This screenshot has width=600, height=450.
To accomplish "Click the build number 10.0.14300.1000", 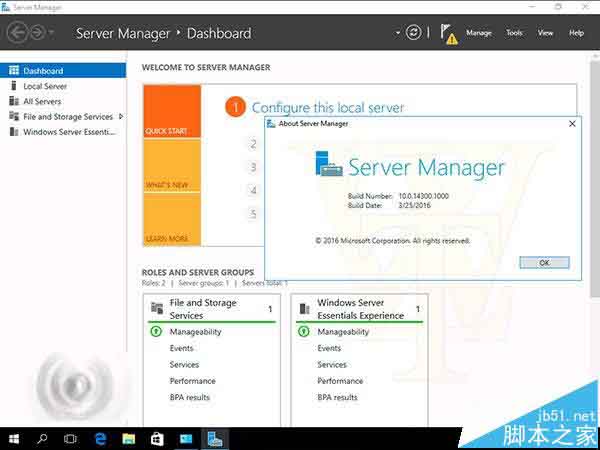I will click(424, 196).
